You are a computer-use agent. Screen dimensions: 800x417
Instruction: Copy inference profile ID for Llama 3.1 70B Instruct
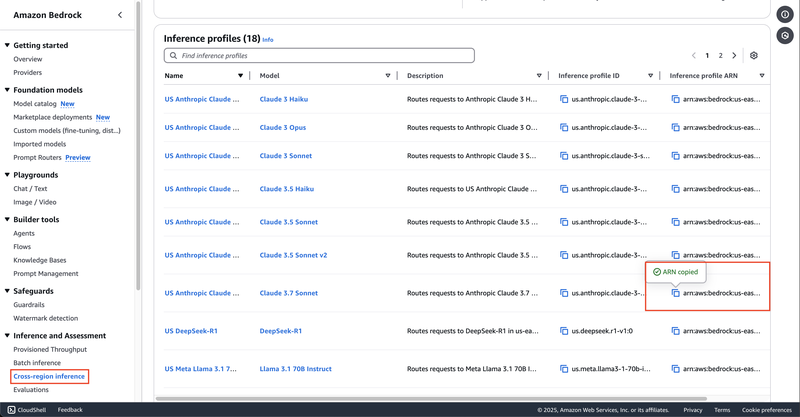click(564, 369)
